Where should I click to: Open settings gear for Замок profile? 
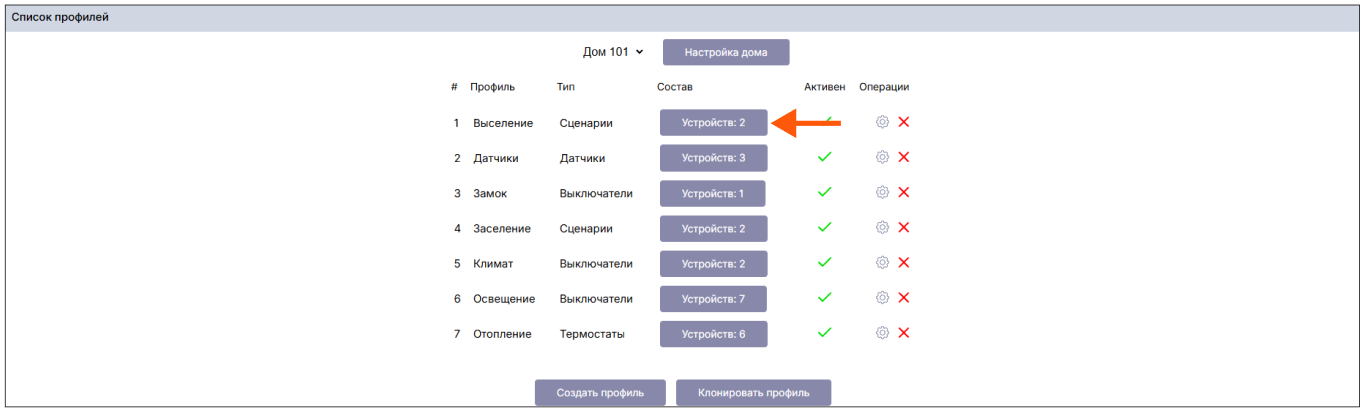click(882, 192)
